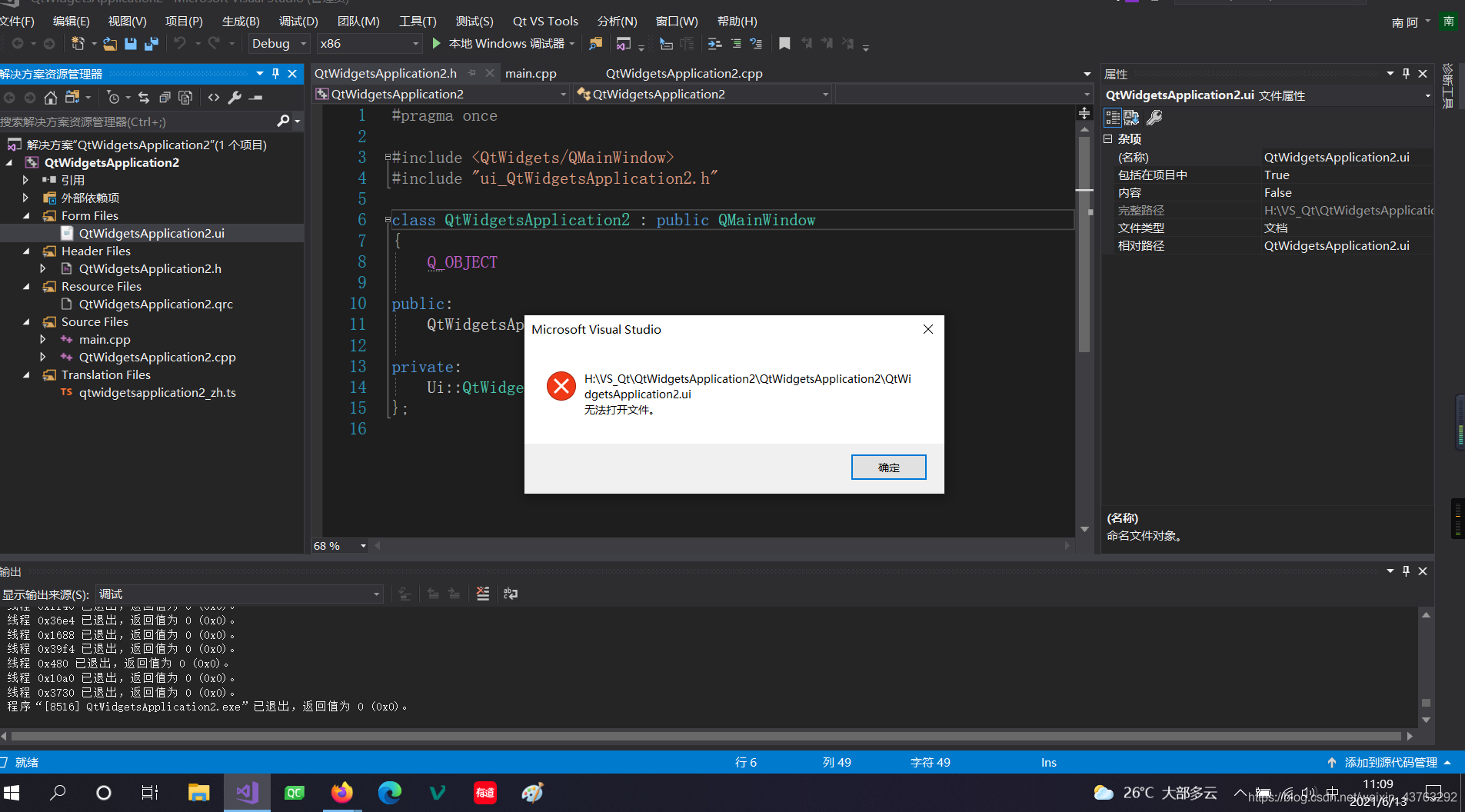Open the x86 platform dropdown
Image resolution: width=1465 pixels, height=812 pixels.
370,44
